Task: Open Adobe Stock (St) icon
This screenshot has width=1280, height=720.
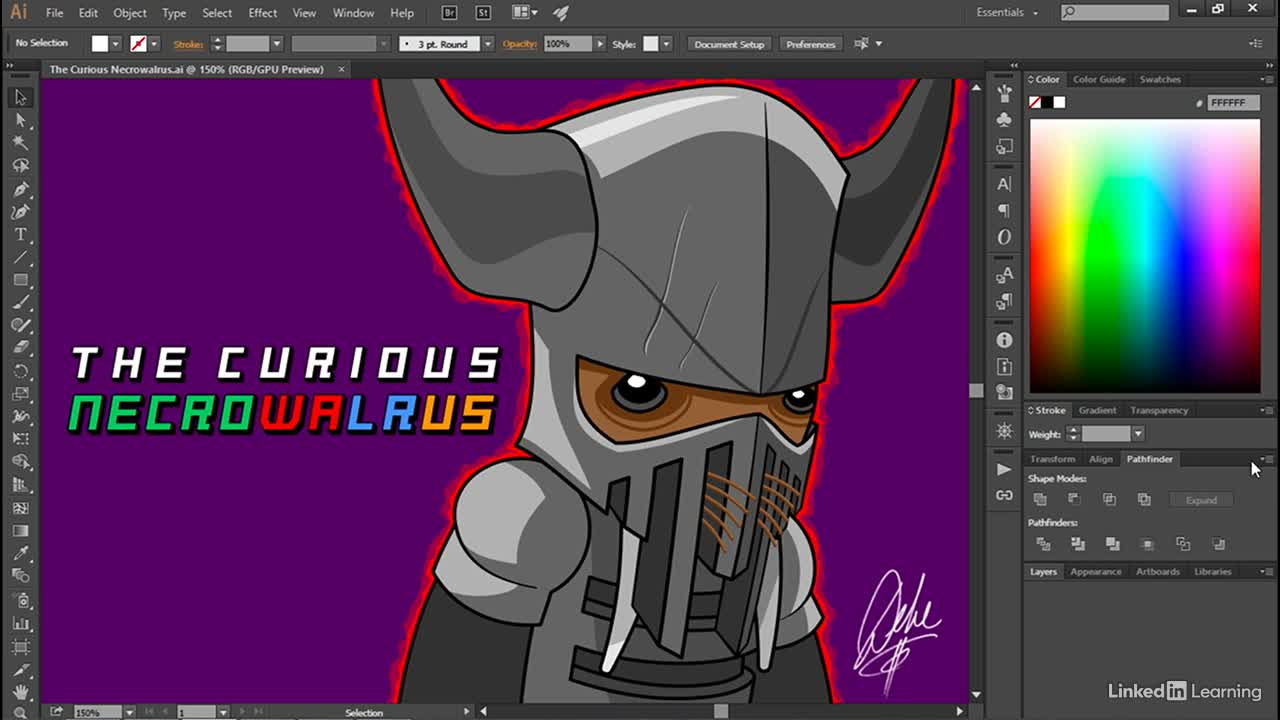Action: point(483,13)
